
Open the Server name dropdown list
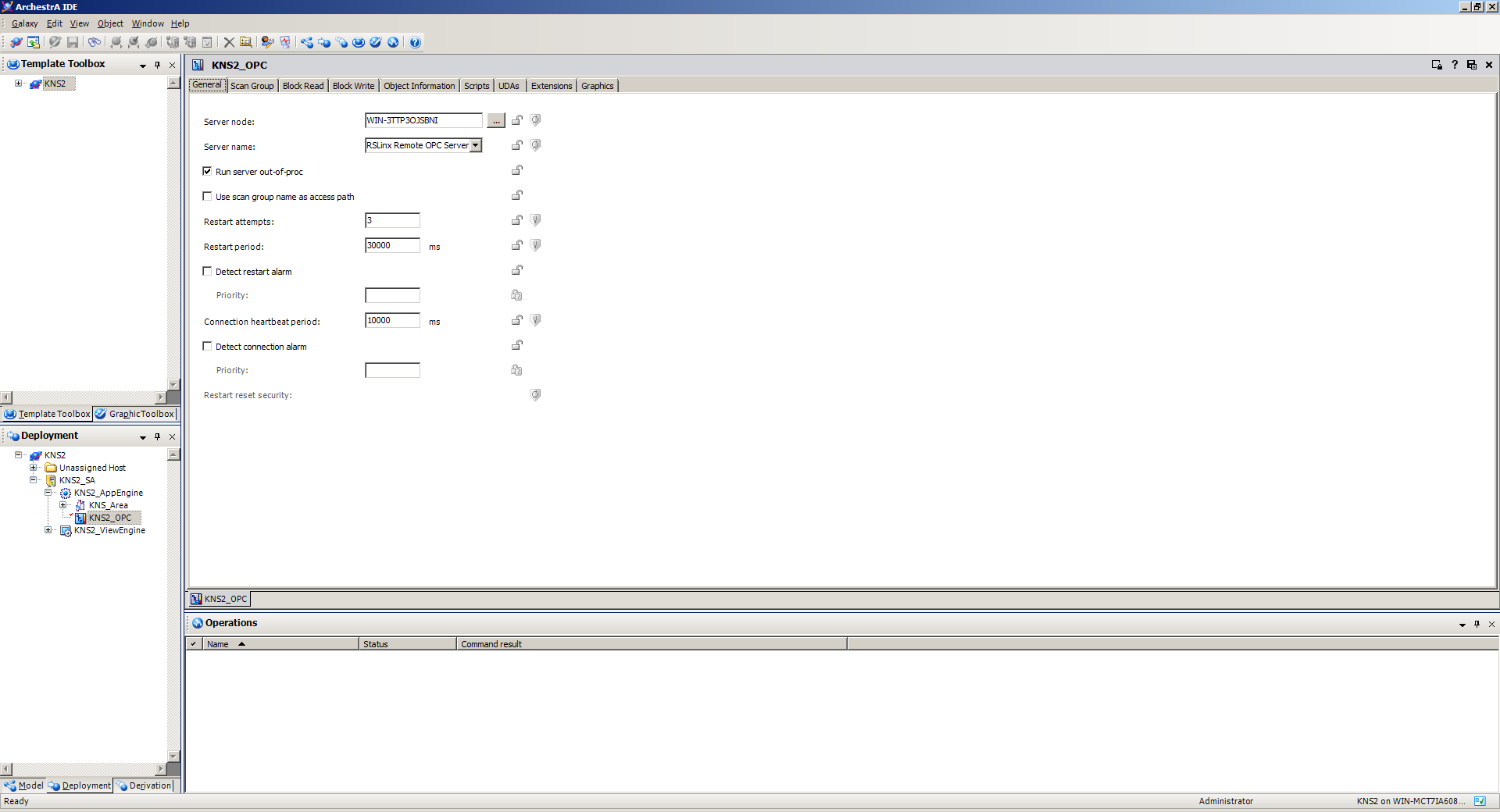tap(475, 145)
